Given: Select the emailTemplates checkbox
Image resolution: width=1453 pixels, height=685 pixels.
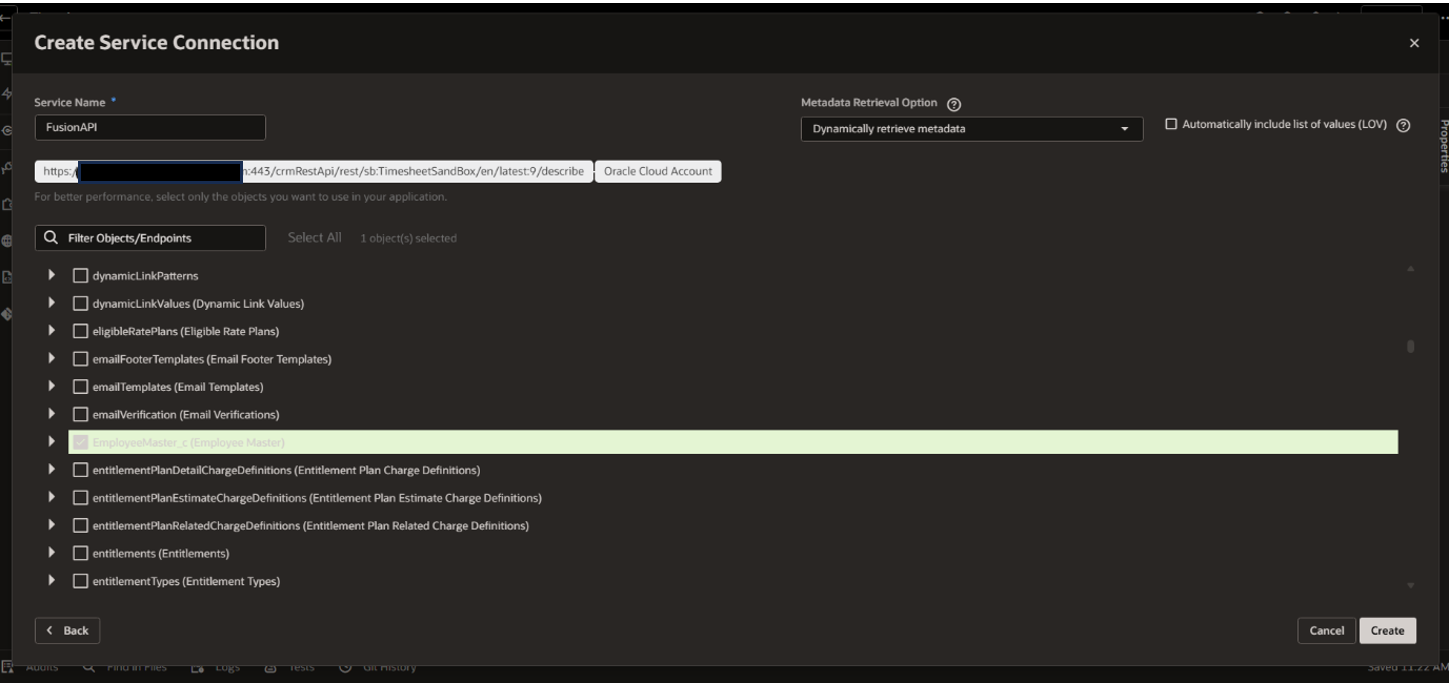Looking at the screenshot, I should click(x=81, y=387).
